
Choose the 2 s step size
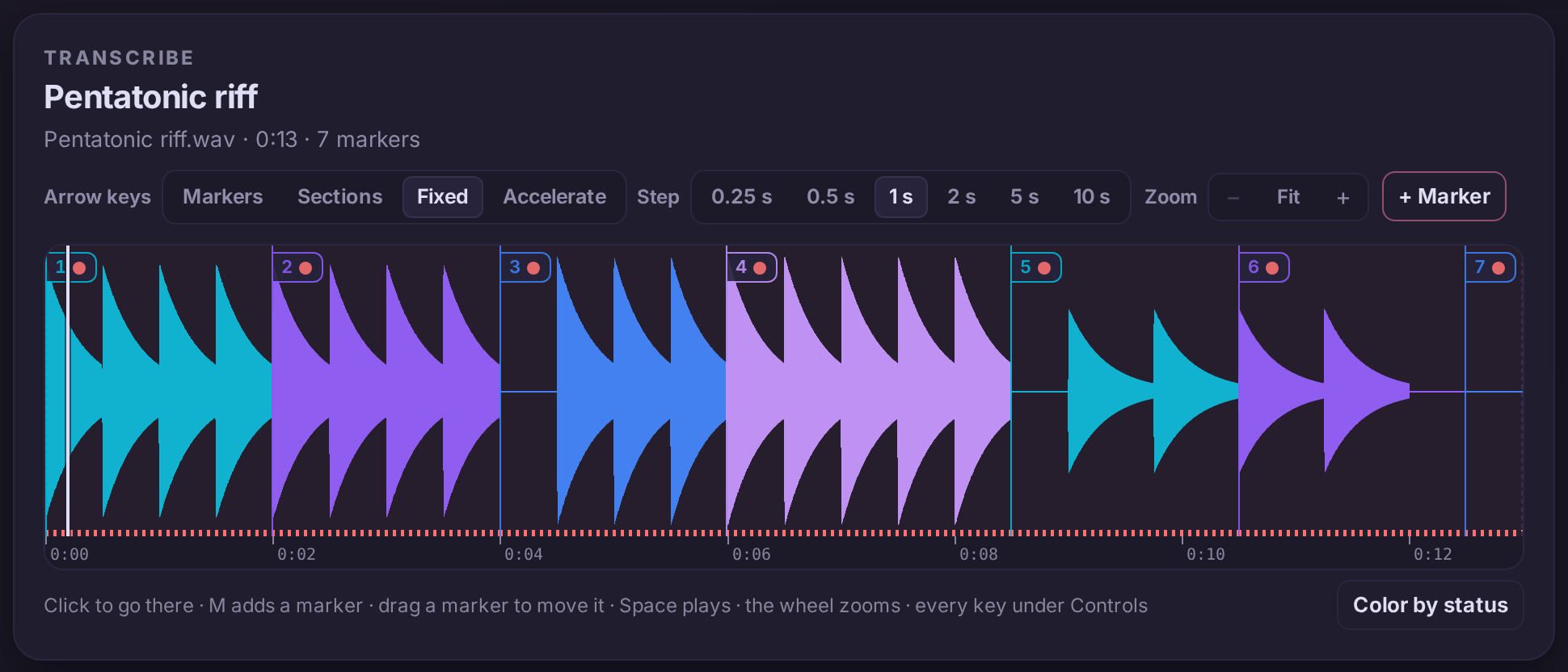coord(961,197)
